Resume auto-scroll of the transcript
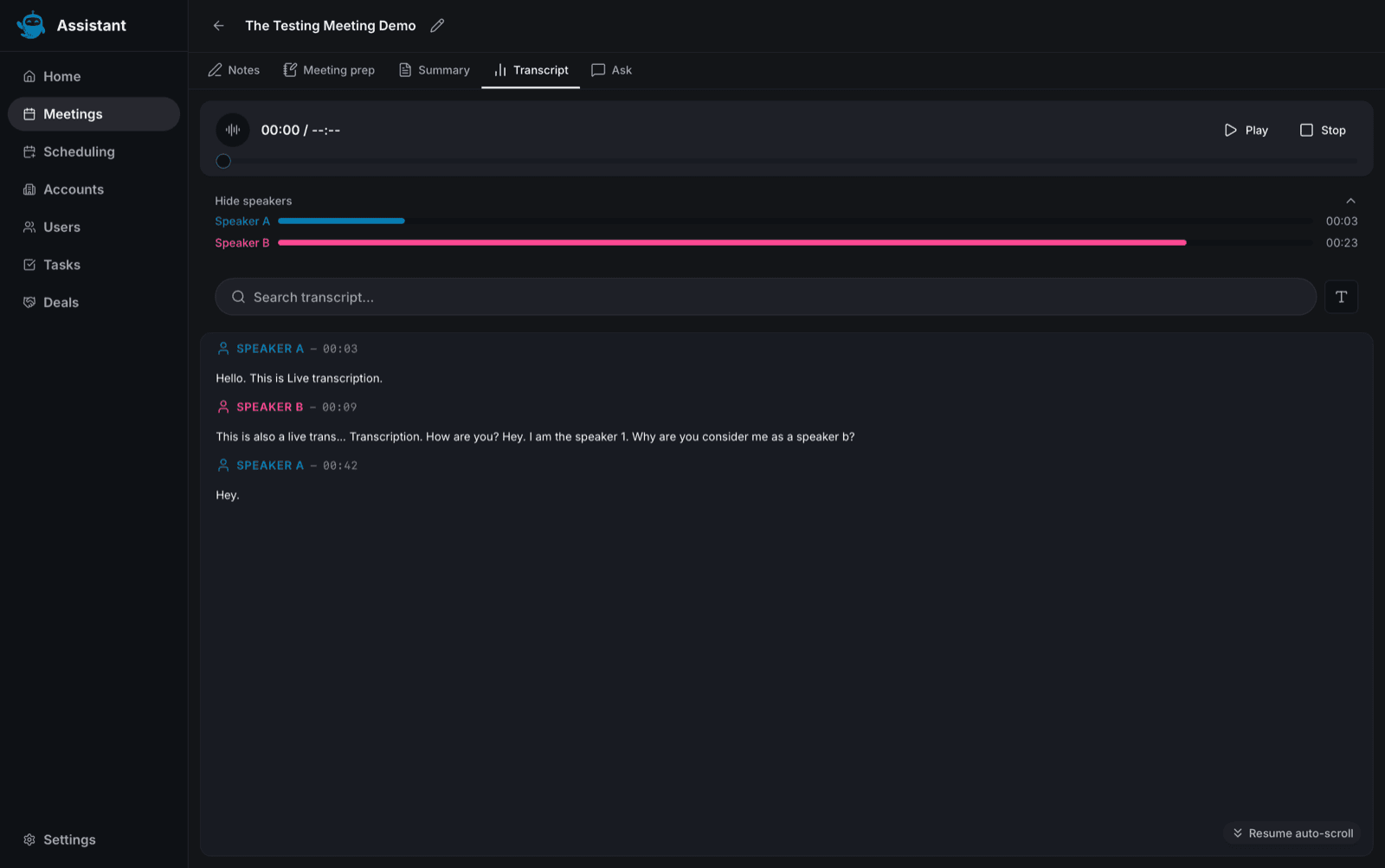The width and height of the screenshot is (1385, 868). click(1292, 833)
